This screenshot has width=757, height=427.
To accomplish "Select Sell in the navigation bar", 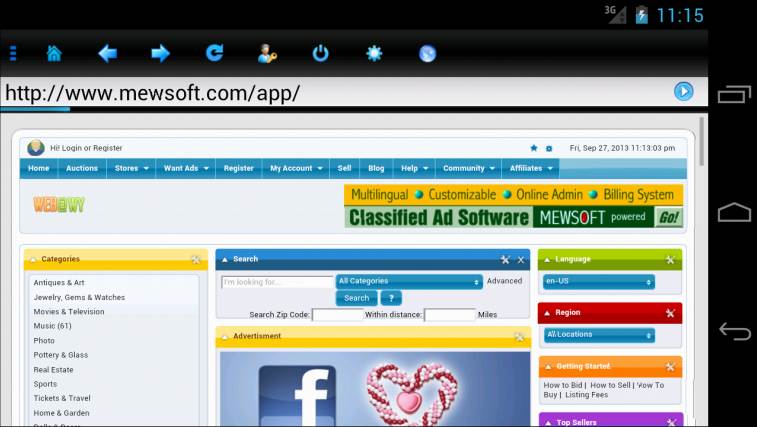I will pos(344,168).
